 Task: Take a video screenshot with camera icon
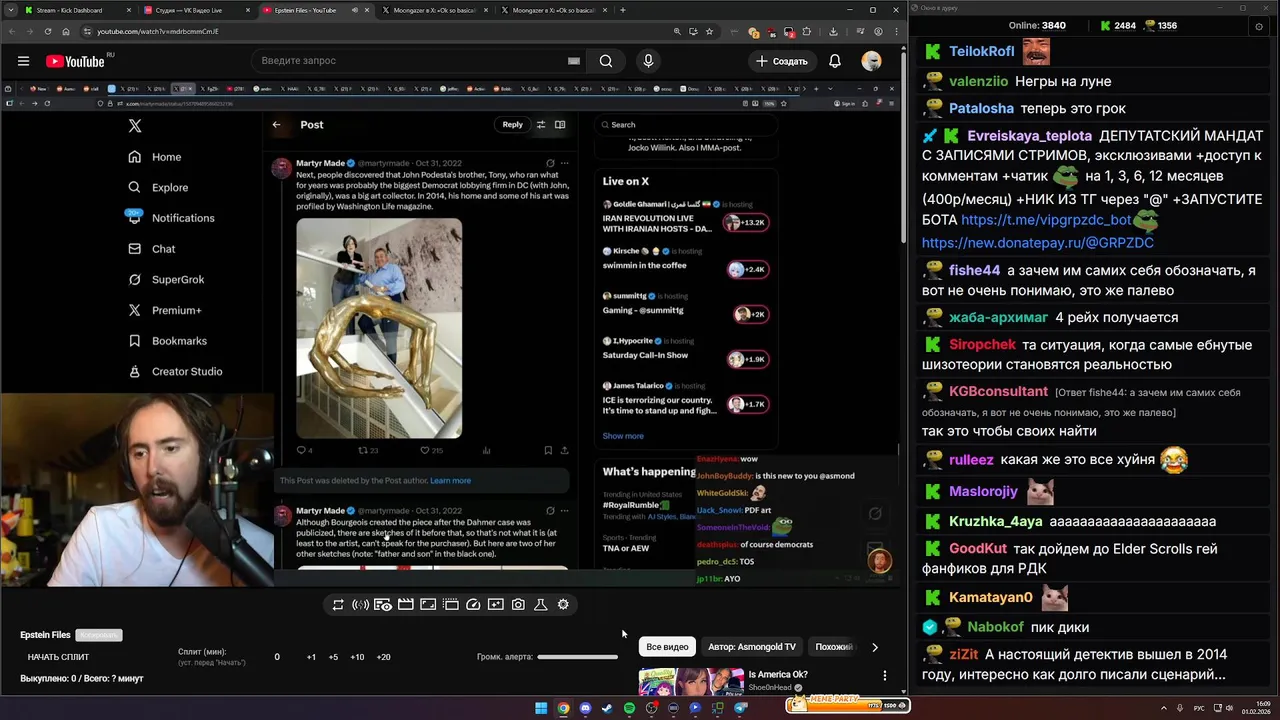(518, 605)
